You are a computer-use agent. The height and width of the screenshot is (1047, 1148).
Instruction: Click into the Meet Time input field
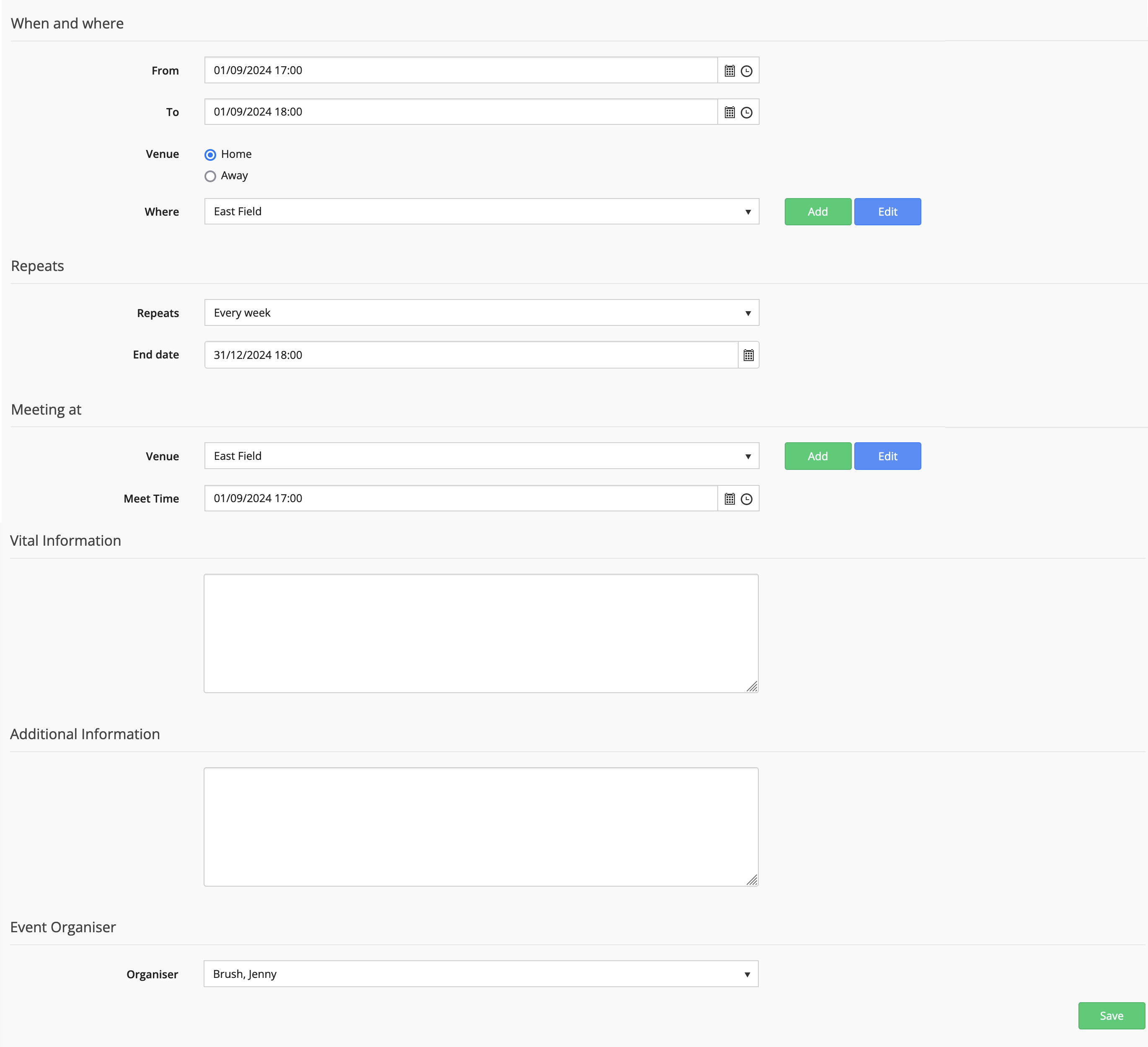tap(461, 498)
